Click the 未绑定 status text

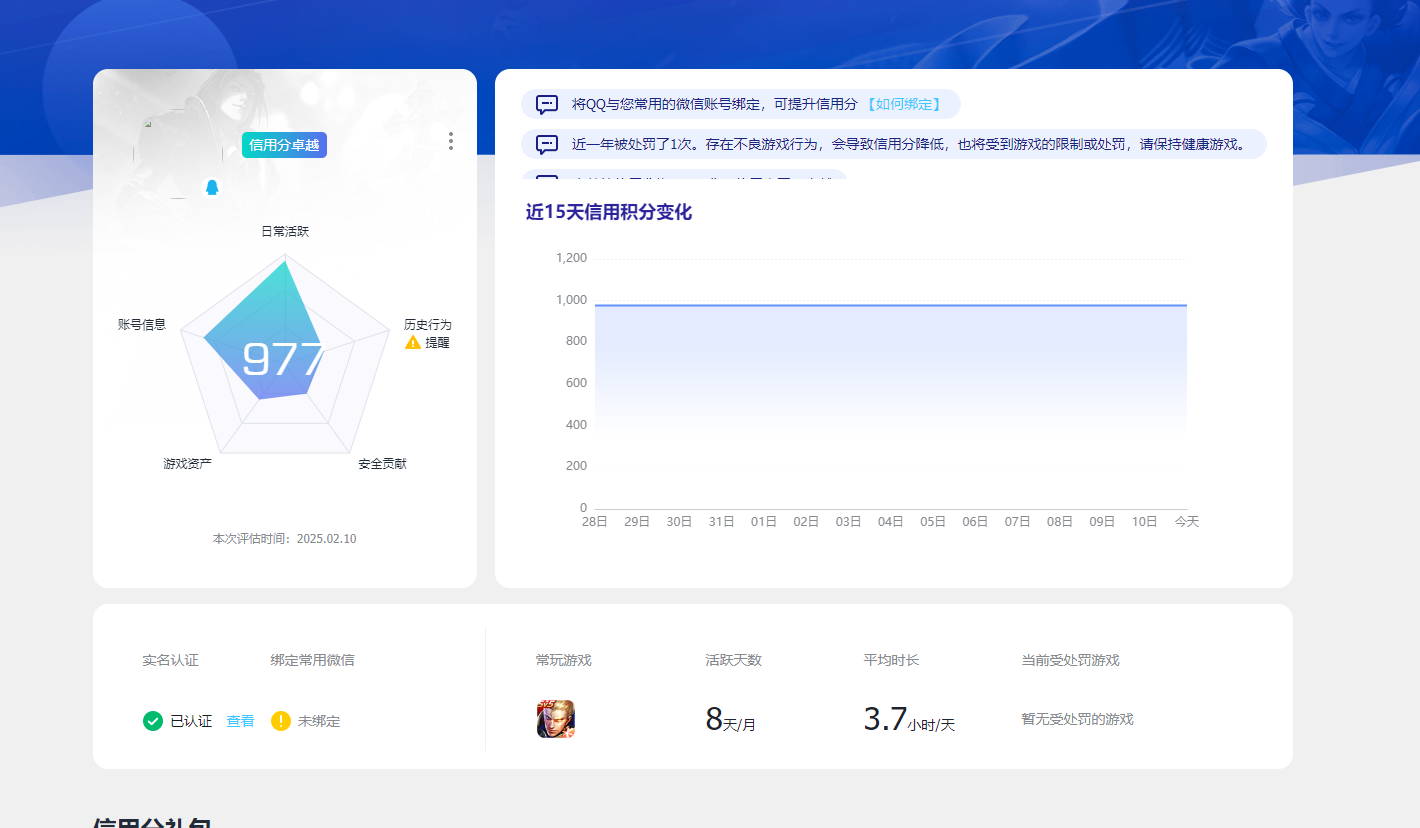[x=319, y=721]
